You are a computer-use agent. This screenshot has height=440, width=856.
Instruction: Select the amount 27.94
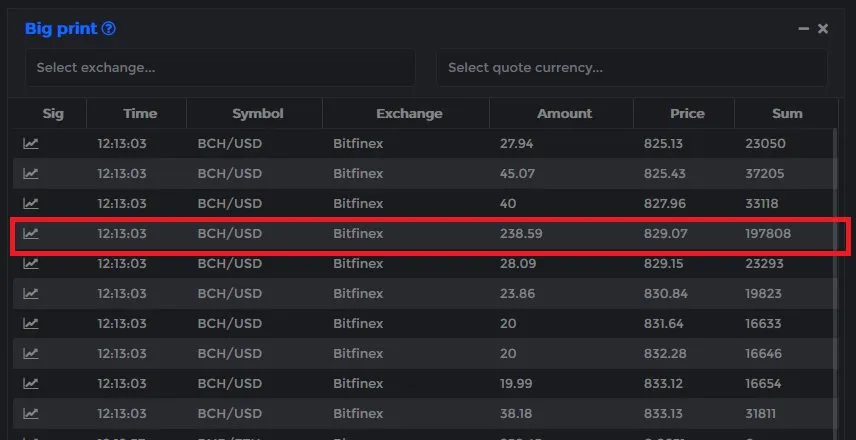[x=516, y=144]
